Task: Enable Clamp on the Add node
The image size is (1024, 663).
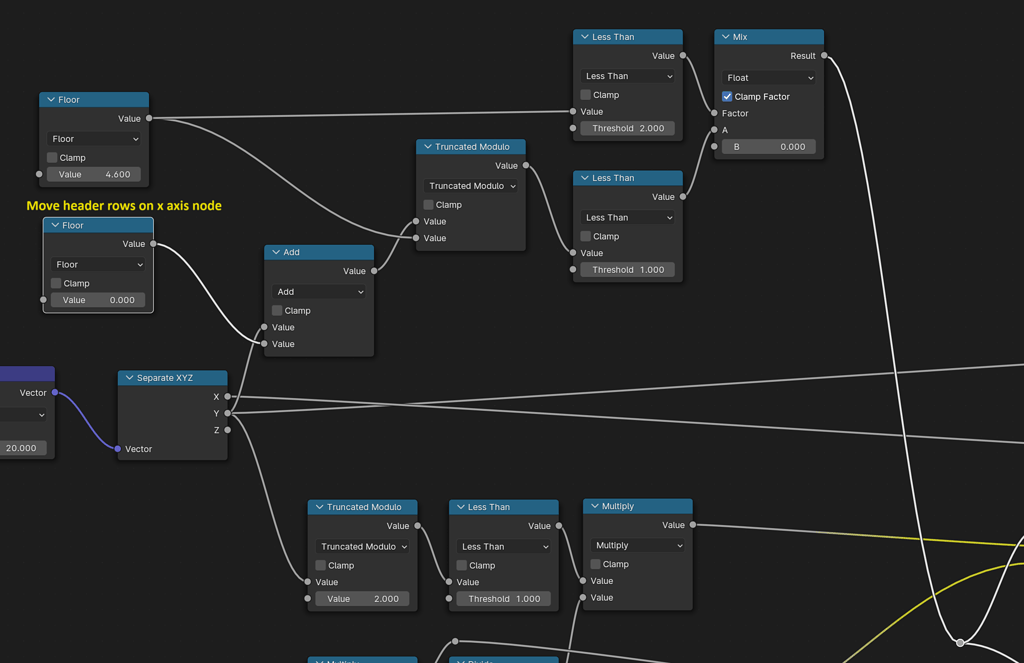Action: click(276, 310)
